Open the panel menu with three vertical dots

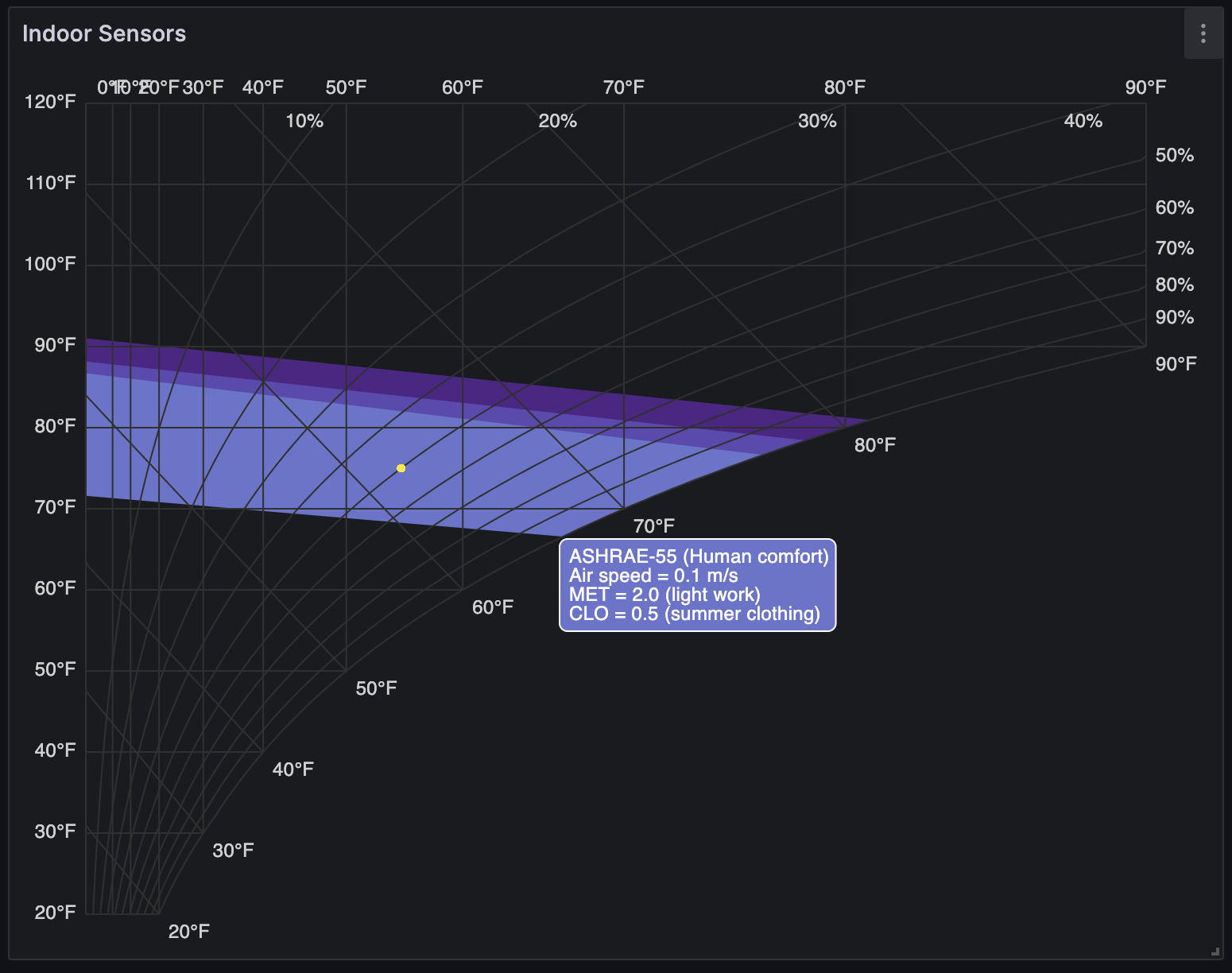[1203, 33]
